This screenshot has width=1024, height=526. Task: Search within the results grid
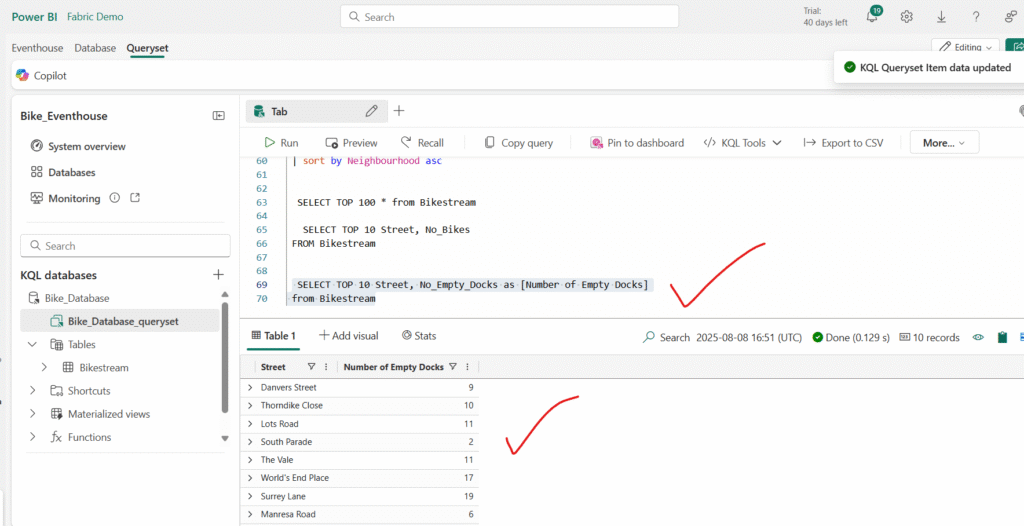click(x=667, y=337)
